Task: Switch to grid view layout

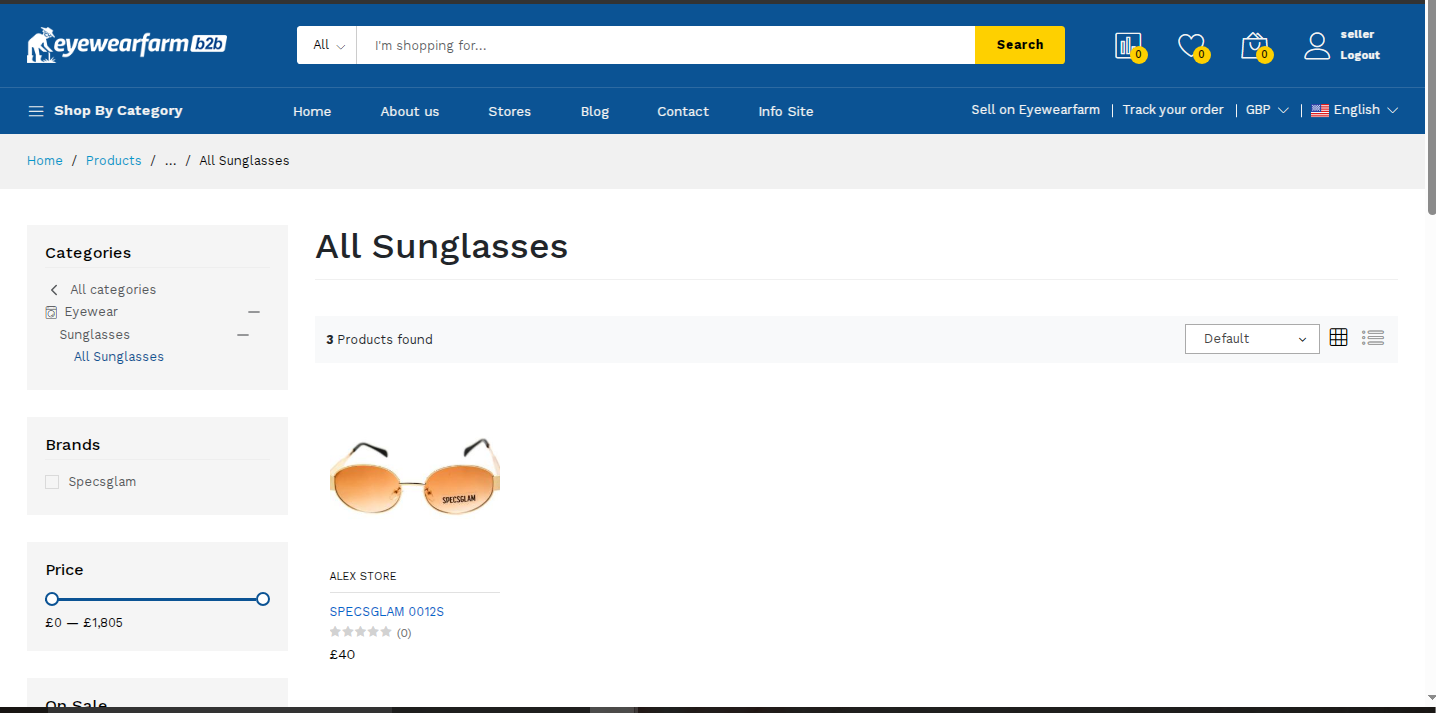Action: 1339,338
